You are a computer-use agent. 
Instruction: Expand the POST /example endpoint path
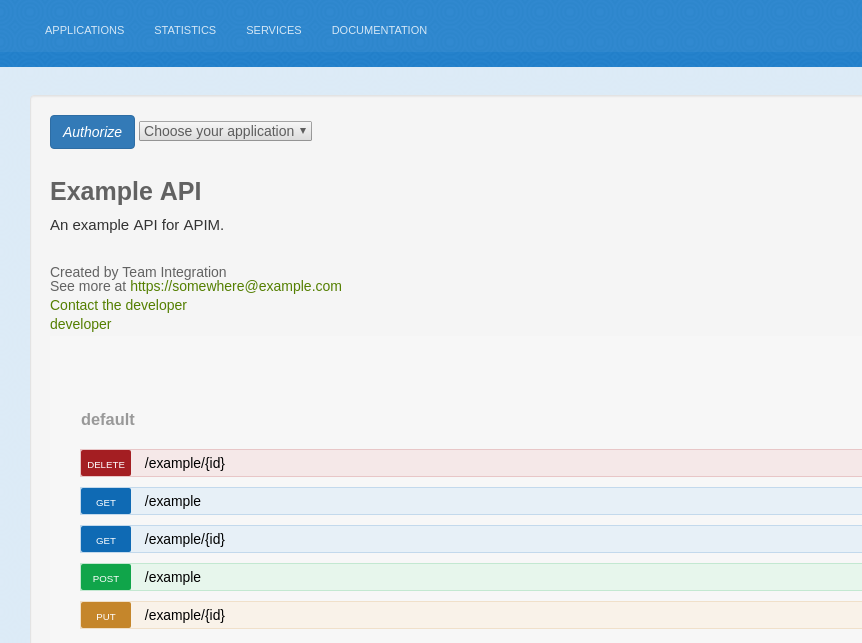pos(173,577)
